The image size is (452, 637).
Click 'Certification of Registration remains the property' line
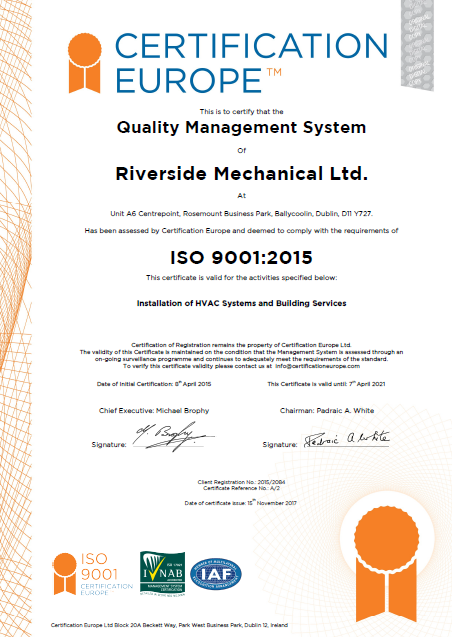coord(242,345)
